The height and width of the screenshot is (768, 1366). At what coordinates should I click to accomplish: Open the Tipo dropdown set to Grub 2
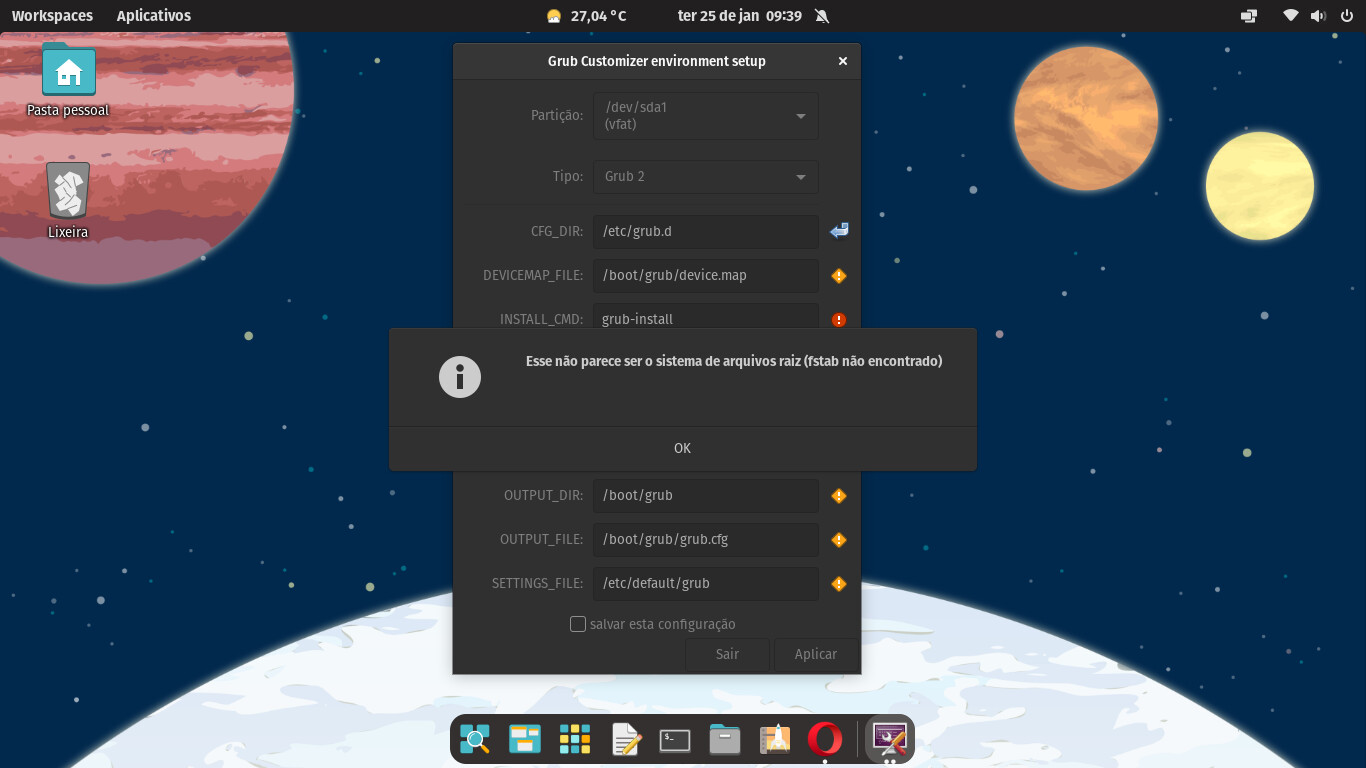tap(705, 176)
